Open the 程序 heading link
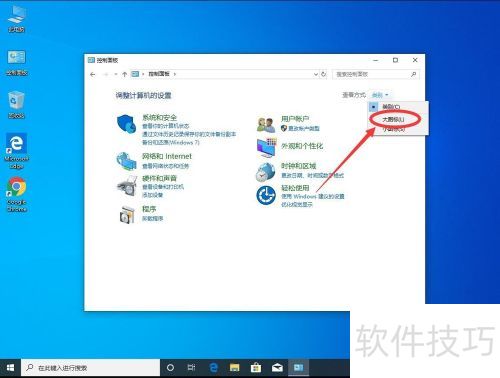Viewport: 500px width, 378px height. tap(149, 209)
